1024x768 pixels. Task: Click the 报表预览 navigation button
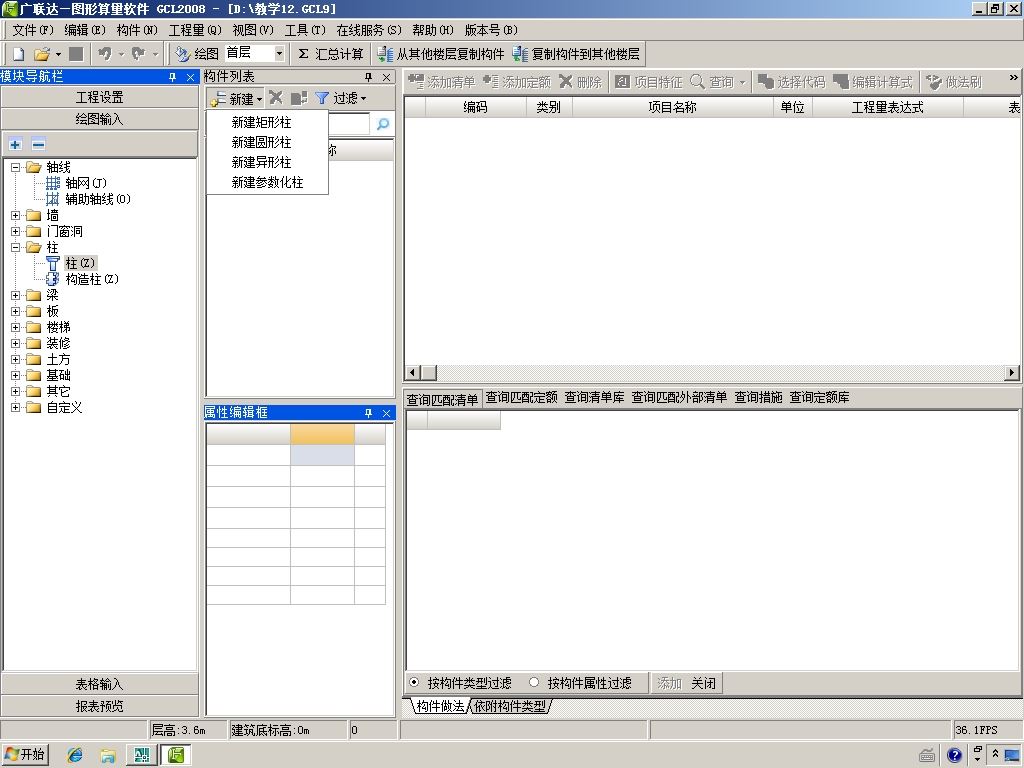[x=99, y=706]
